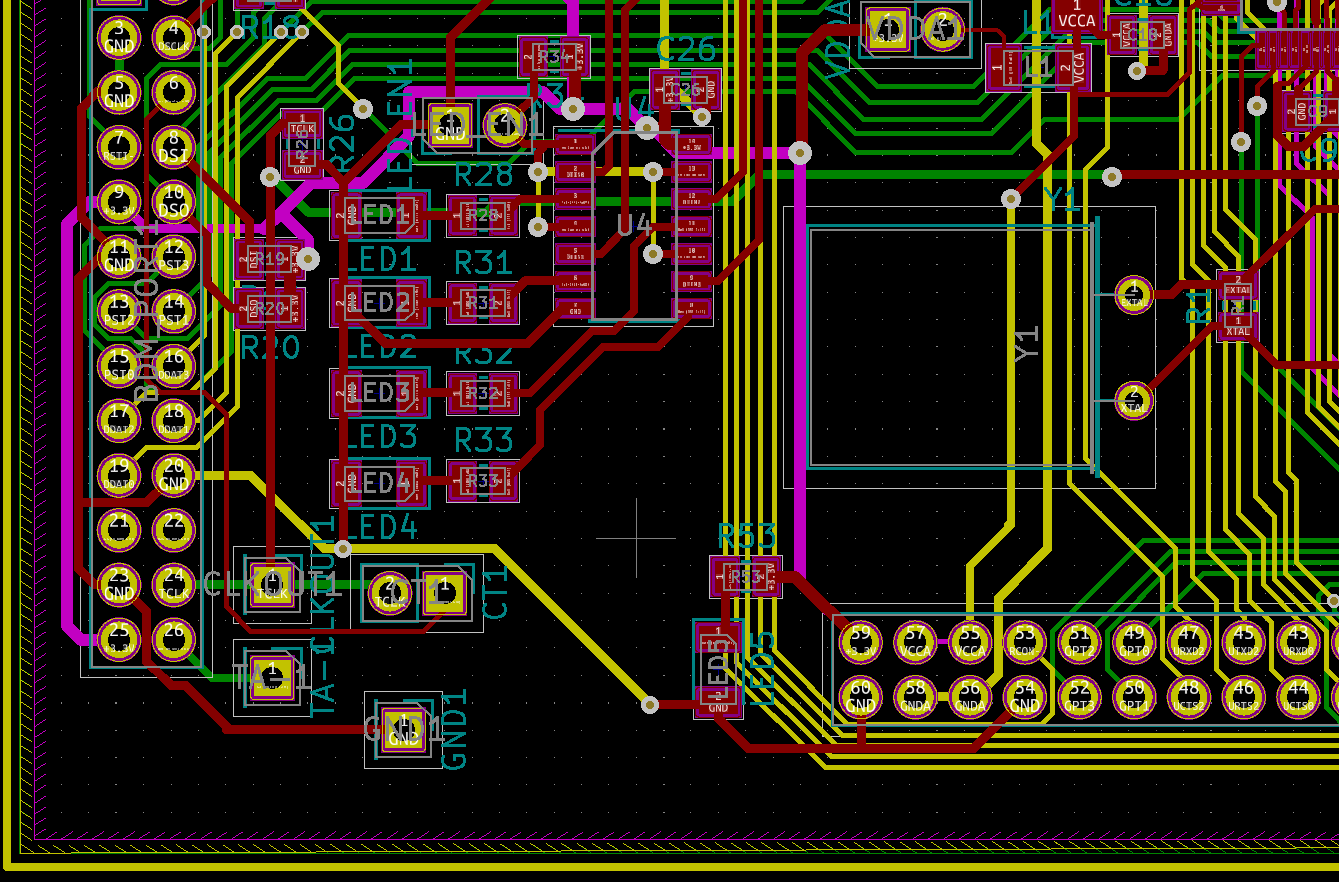Click header pin 44 UCTS0
The height and width of the screenshot is (882, 1339).
point(1298,696)
